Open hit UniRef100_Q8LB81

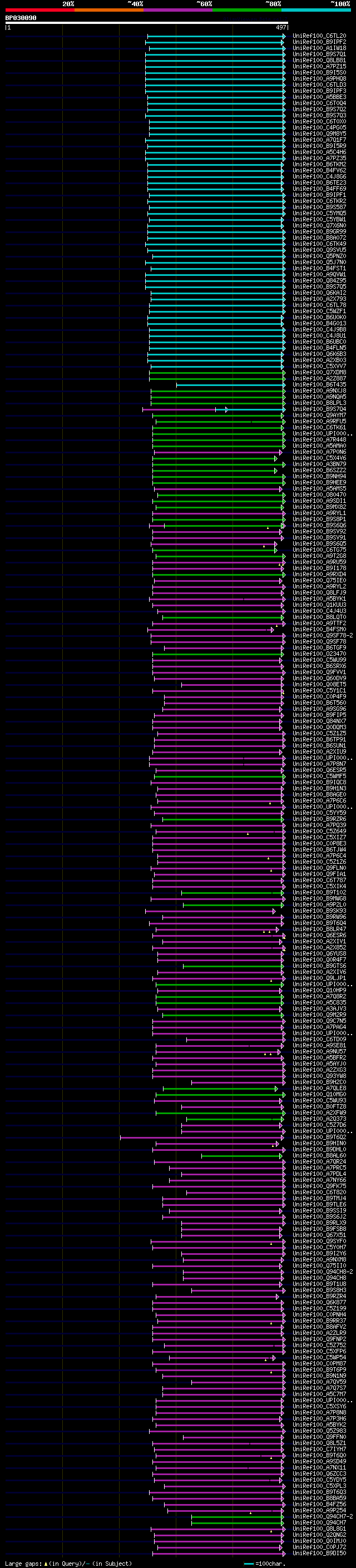click(x=319, y=60)
